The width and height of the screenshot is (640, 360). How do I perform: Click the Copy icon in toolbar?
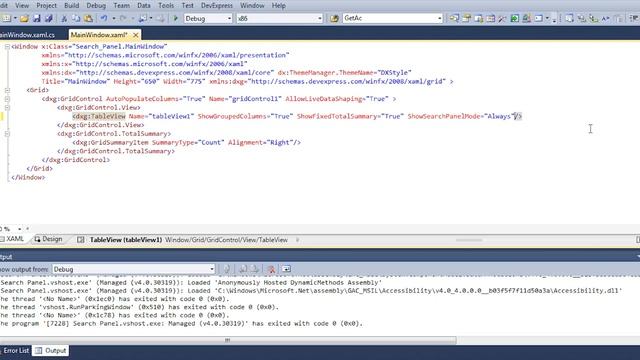pos(76,18)
